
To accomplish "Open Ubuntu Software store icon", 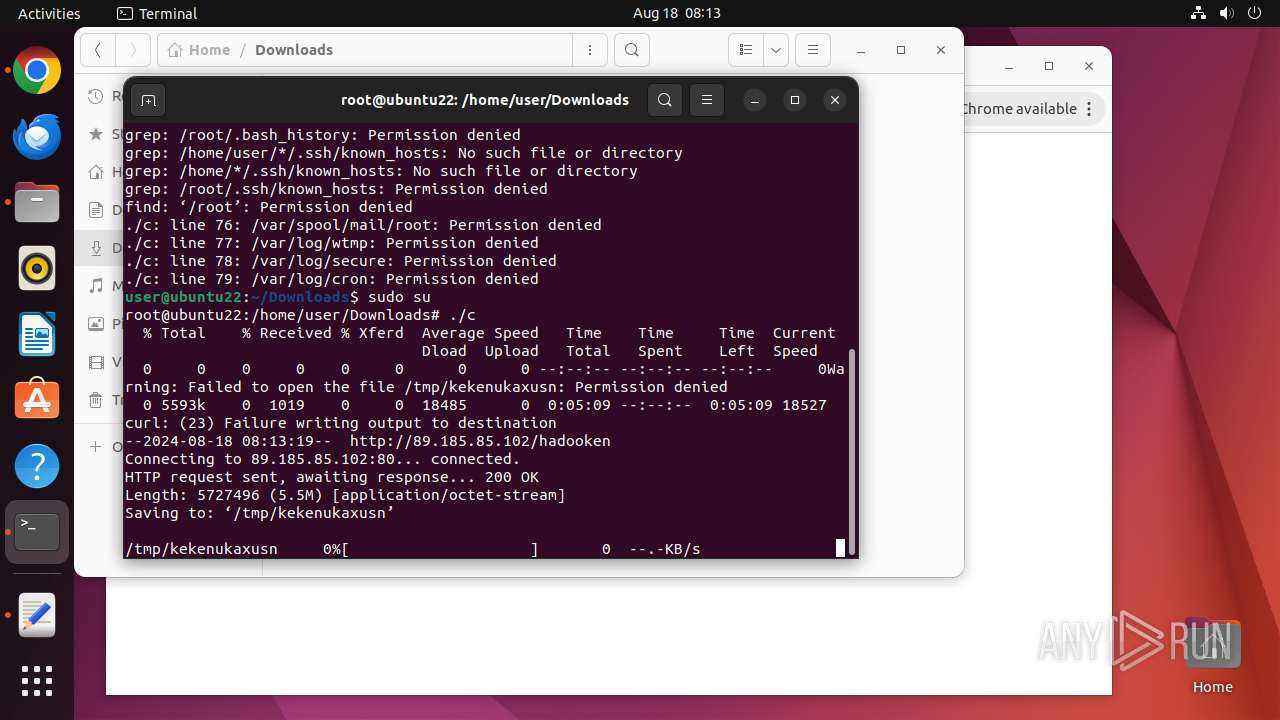I will 37,401.
